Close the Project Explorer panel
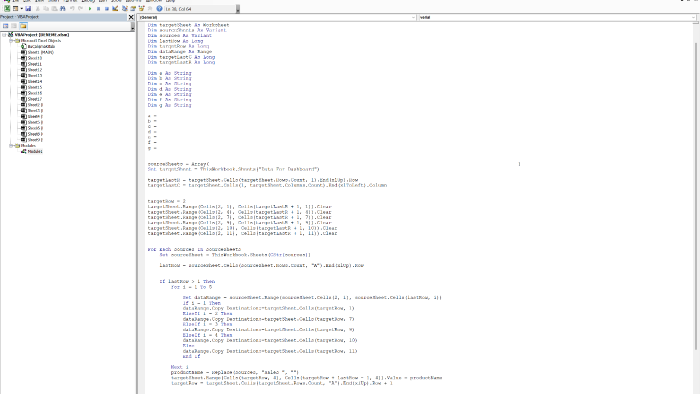This screenshot has width=700, height=394. (x=131, y=17)
